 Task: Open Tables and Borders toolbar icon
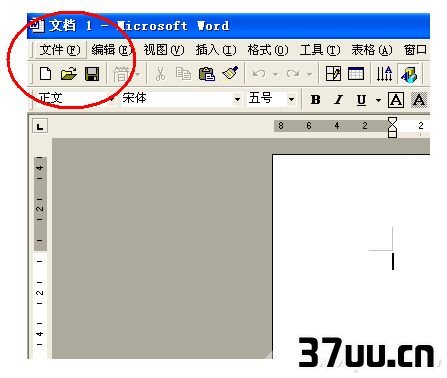point(333,74)
